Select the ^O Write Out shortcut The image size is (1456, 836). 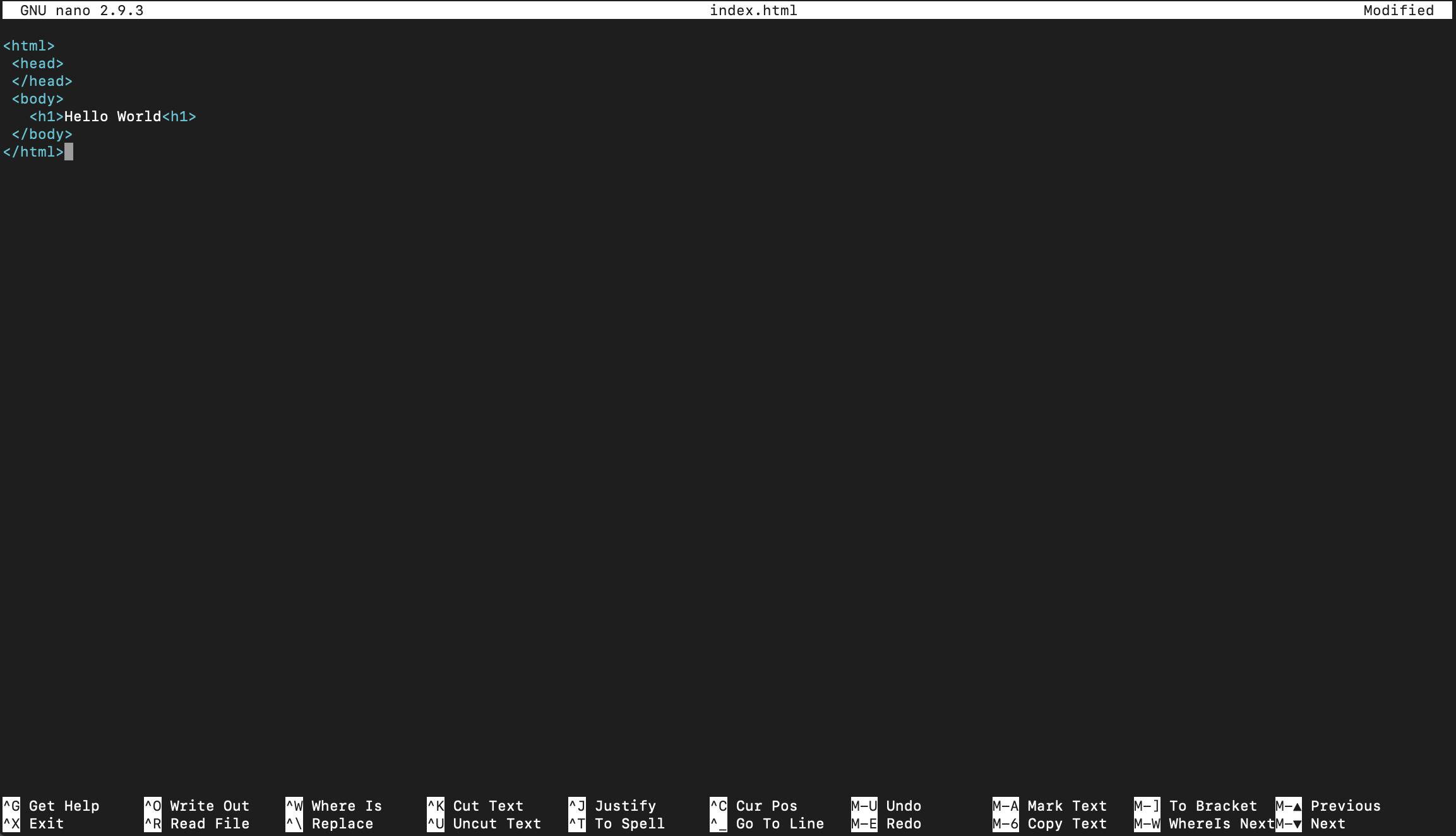(197, 806)
